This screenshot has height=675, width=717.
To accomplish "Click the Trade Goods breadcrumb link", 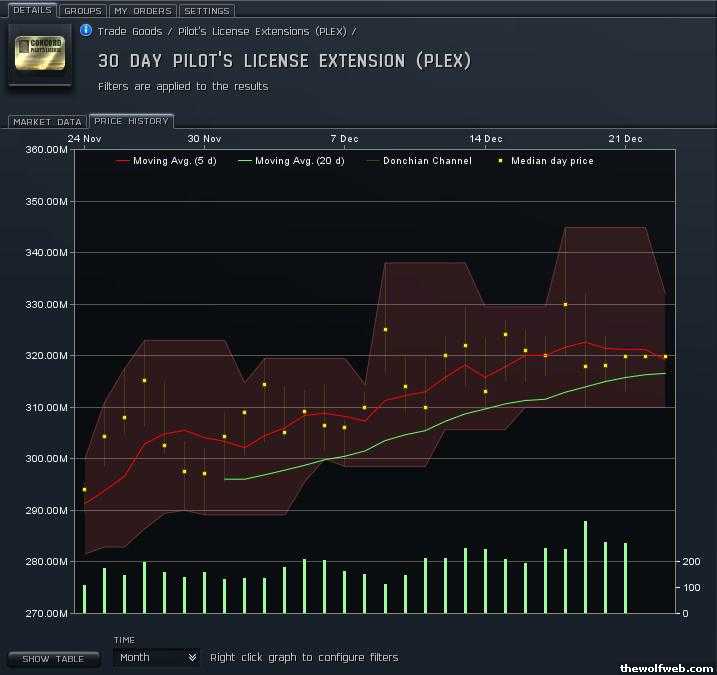I will pos(130,32).
